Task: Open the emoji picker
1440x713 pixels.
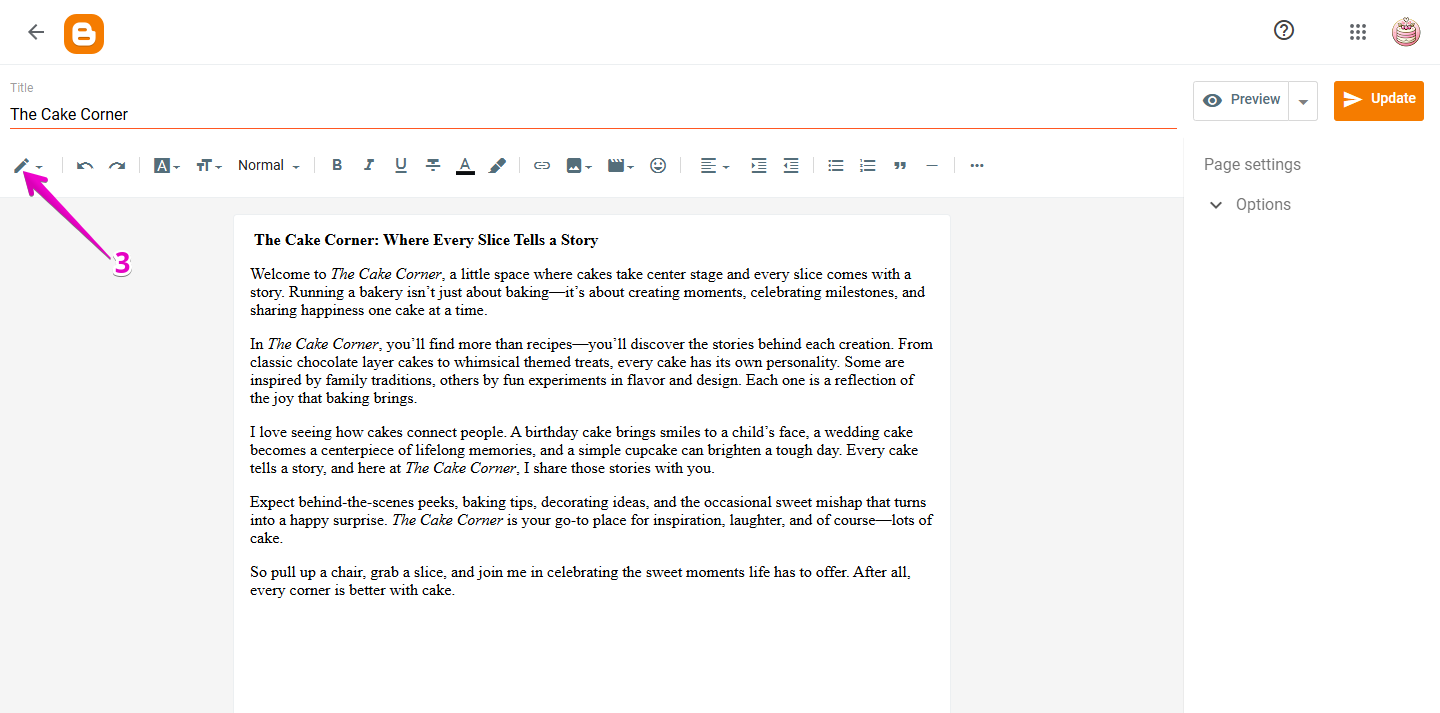Action: coord(658,165)
